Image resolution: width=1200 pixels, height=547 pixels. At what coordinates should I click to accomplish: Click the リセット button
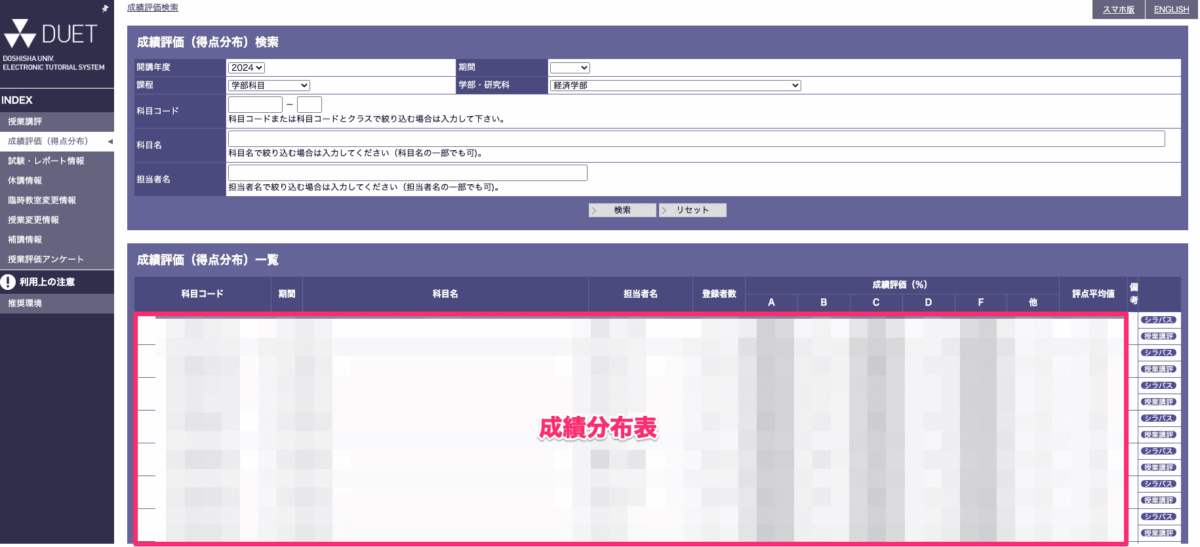click(x=692, y=210)
